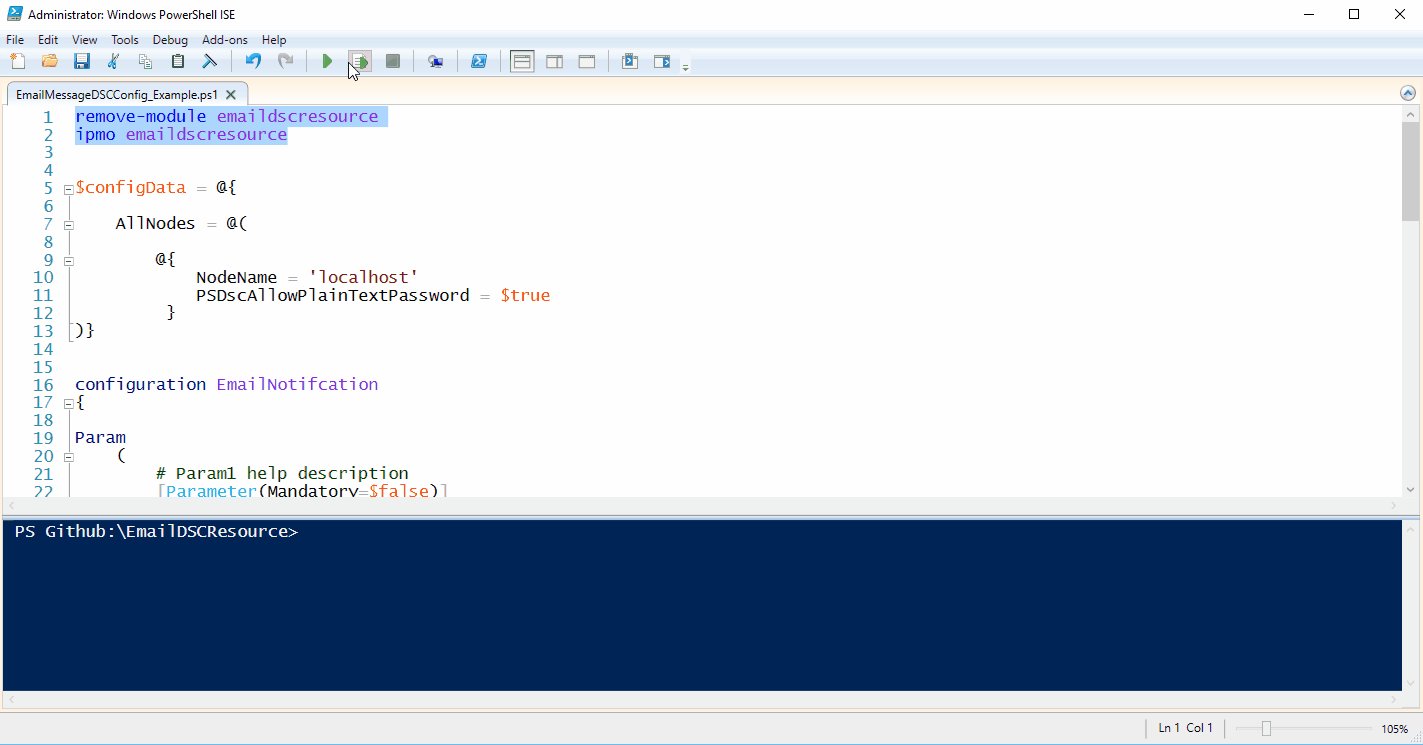The image size is (1423, 745).
Task: Hide the script pane with the chevron button
Action: [1408, 93]
